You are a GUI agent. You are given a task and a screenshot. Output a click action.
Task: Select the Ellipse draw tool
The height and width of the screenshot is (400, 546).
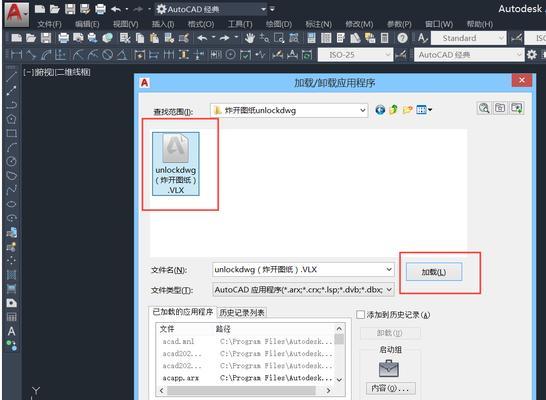click(x=11, y=204)
